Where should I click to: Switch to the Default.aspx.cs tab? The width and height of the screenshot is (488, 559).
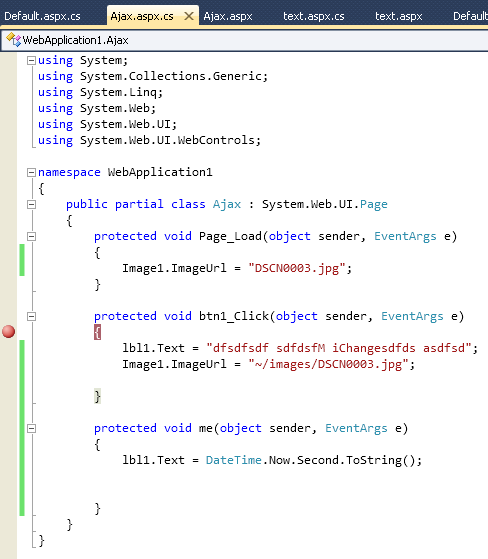[x=42, y=16]
